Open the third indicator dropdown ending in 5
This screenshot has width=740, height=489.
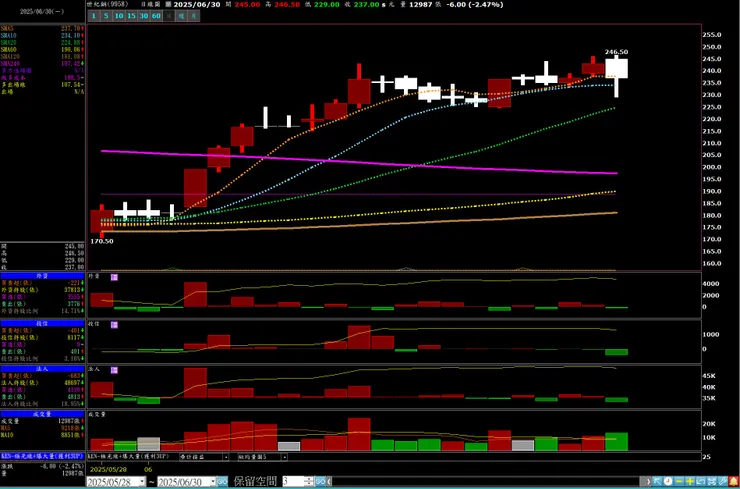[285, 457]
